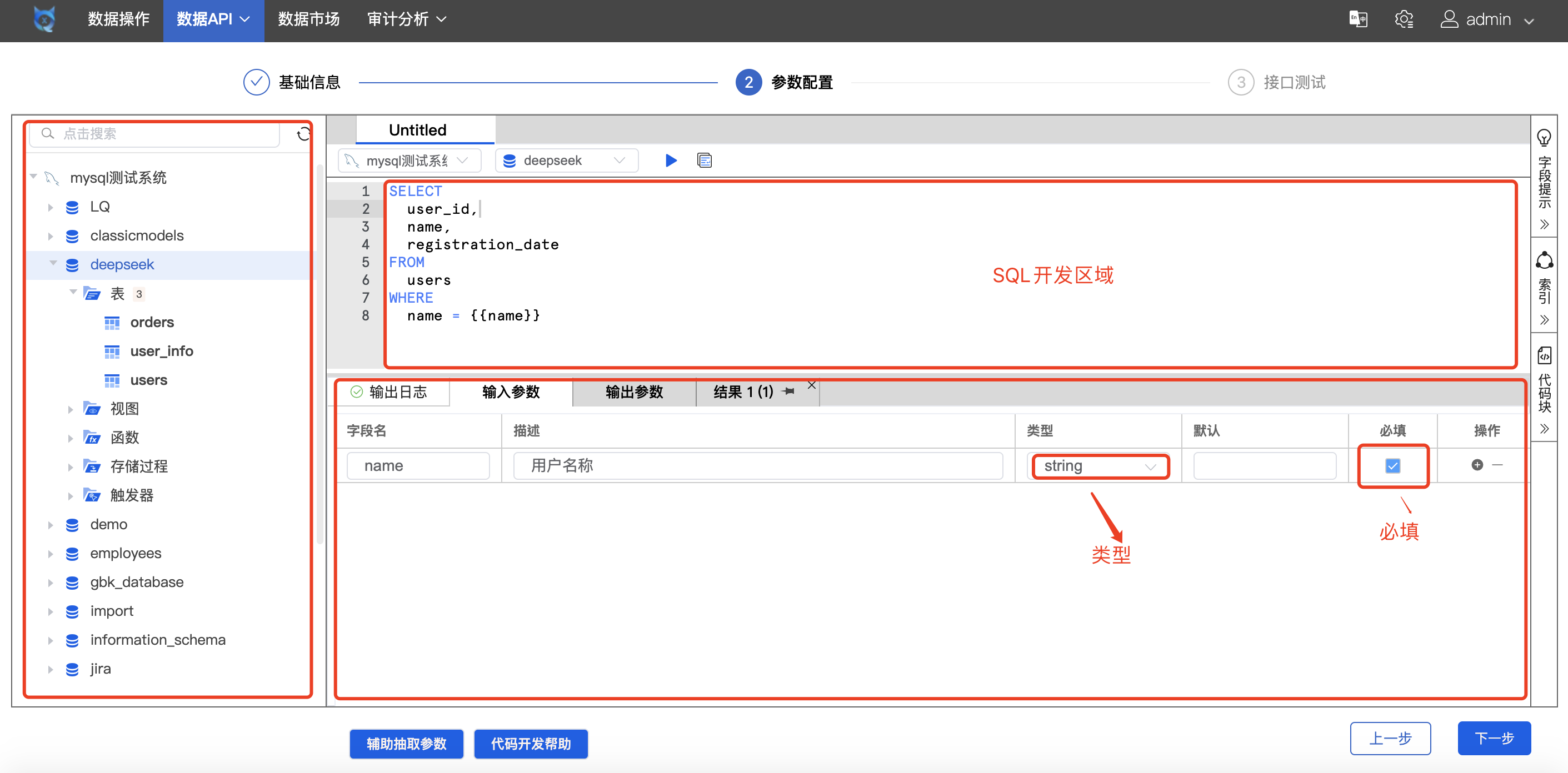Pin the 结果 1 tab using the pin icon
This screenshot has height=773, width=1568.
pyautogui.click(x=789, y=391)
